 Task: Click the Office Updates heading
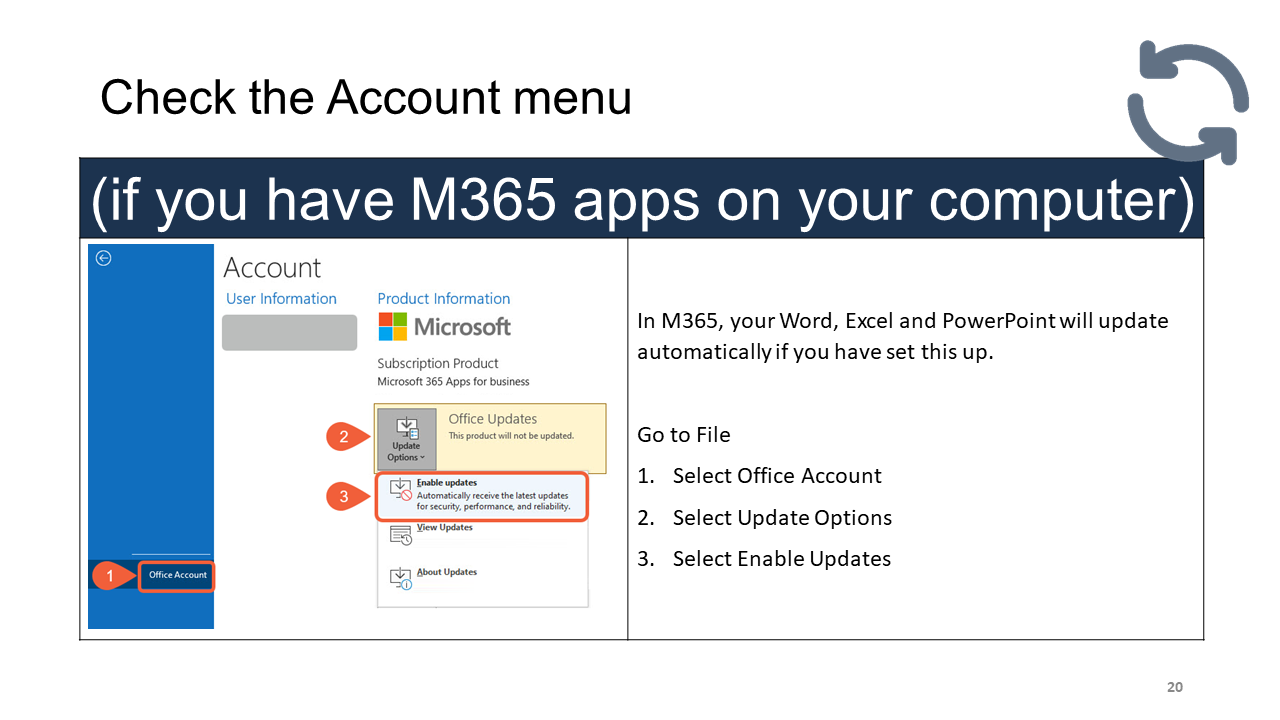493,419
